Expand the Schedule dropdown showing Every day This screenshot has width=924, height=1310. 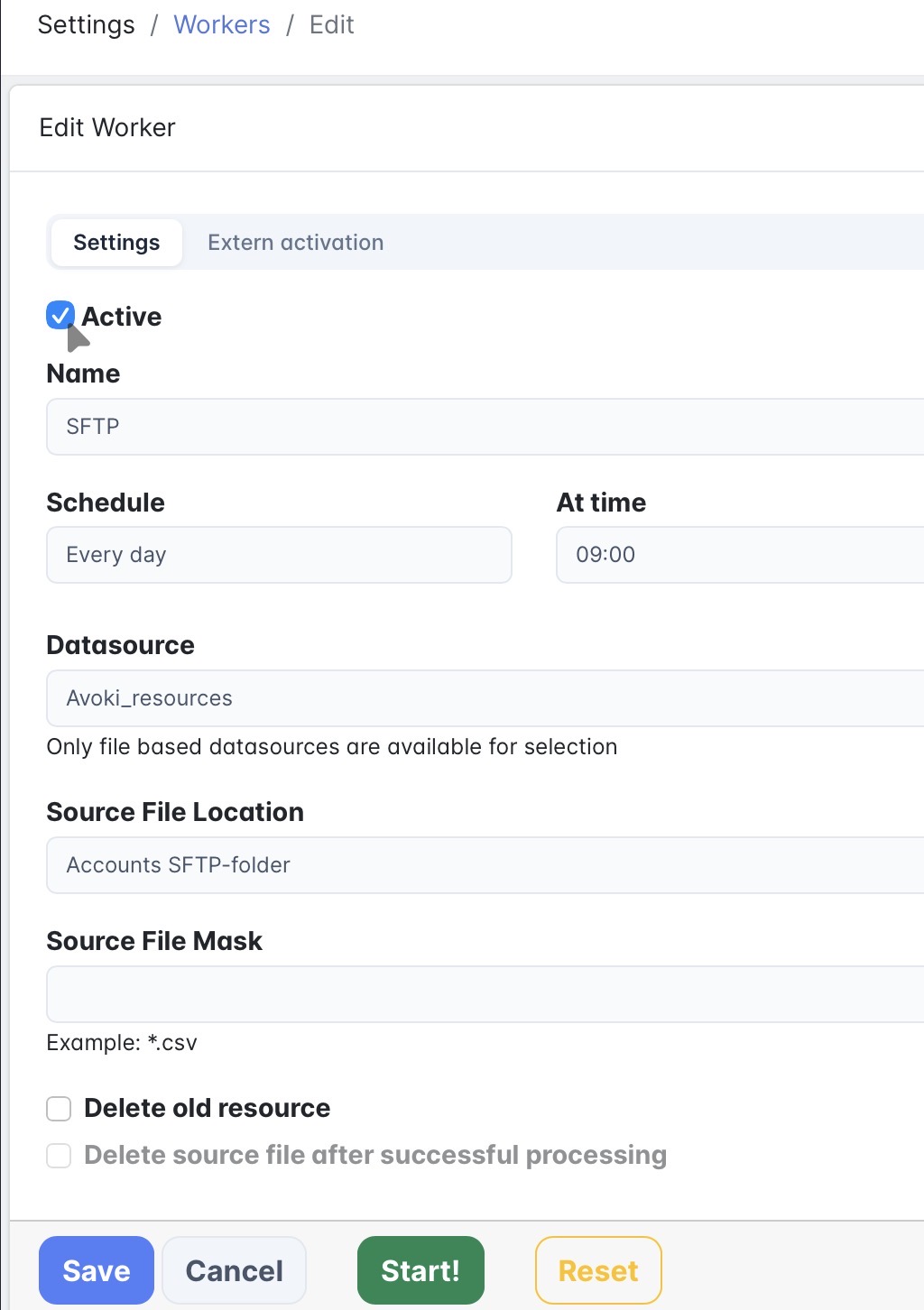(x=279, y=555)
